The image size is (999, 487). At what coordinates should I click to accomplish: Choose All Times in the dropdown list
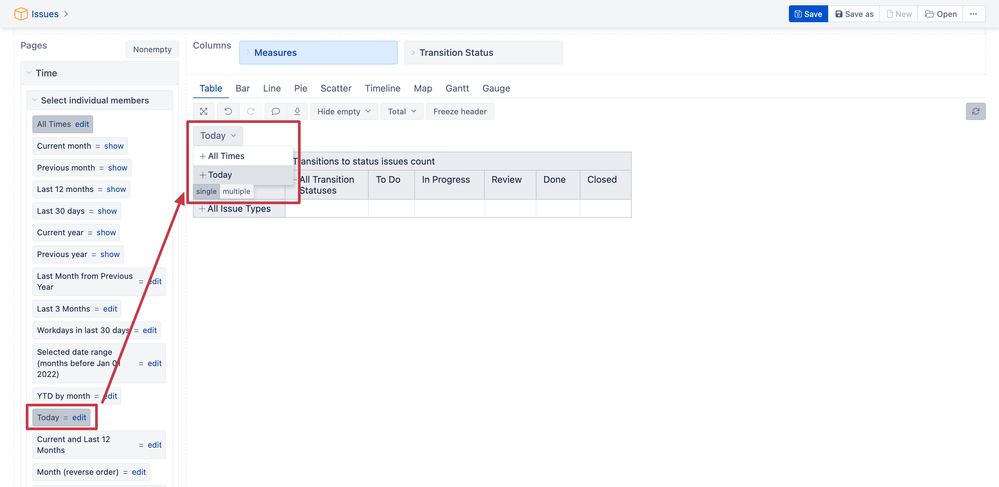tap(226, 156)
